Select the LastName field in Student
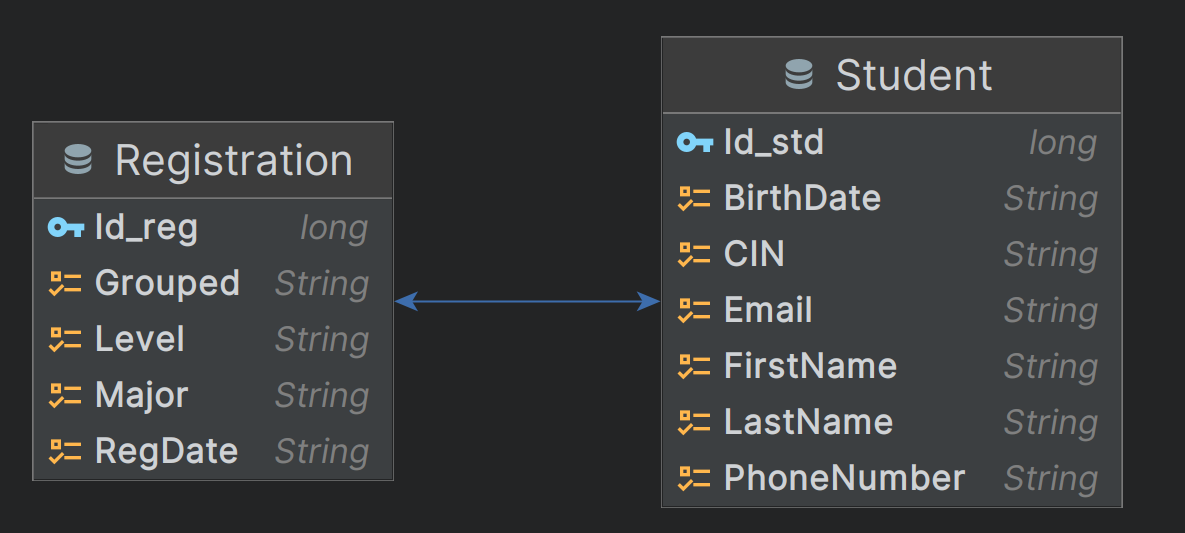Screen dimensions: 1185x533 (808, 422)
